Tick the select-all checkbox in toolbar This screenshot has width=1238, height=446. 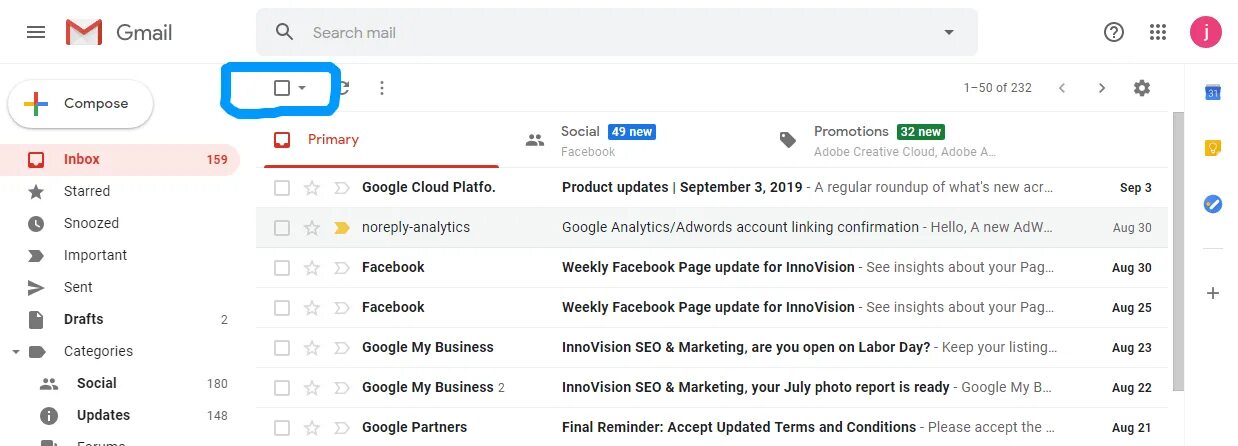pos(282,88)
